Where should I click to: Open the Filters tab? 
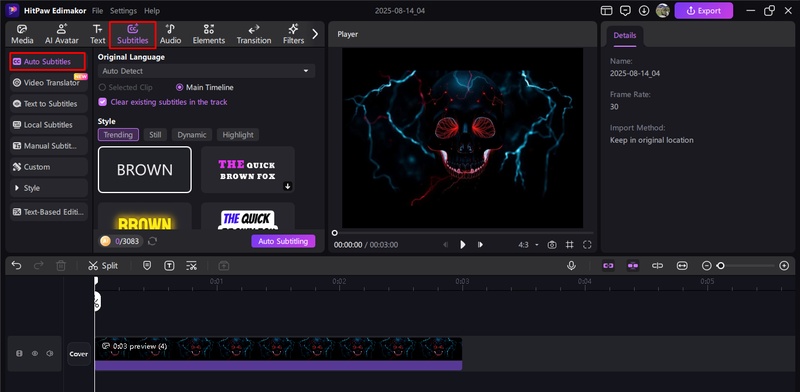293,34
